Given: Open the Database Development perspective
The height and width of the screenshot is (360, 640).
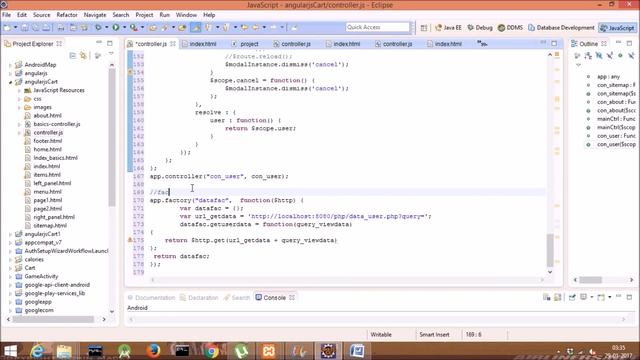Looking at the screenshot, I should 561,28.
